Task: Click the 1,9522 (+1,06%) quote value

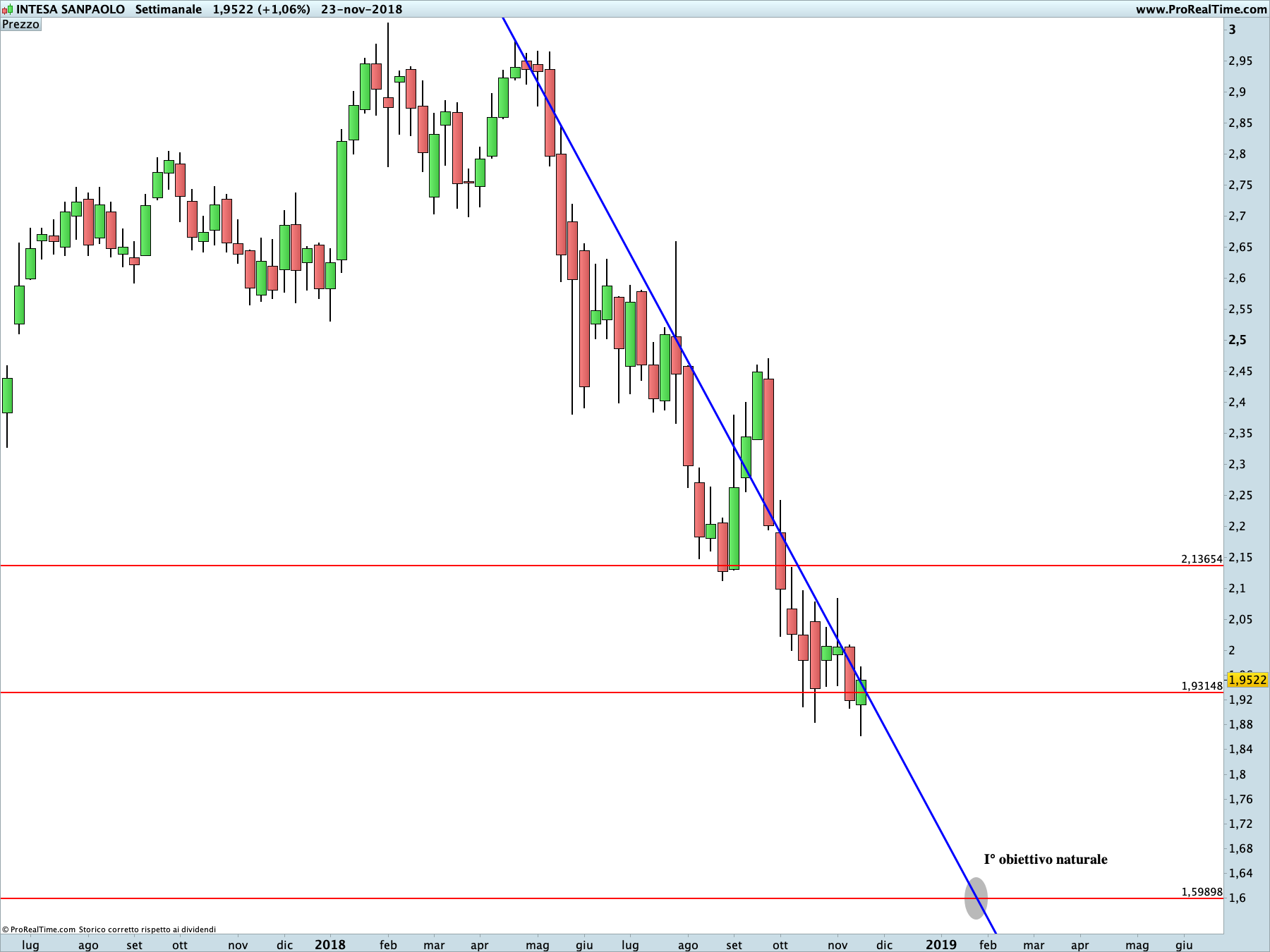Action: coord(262,9)
